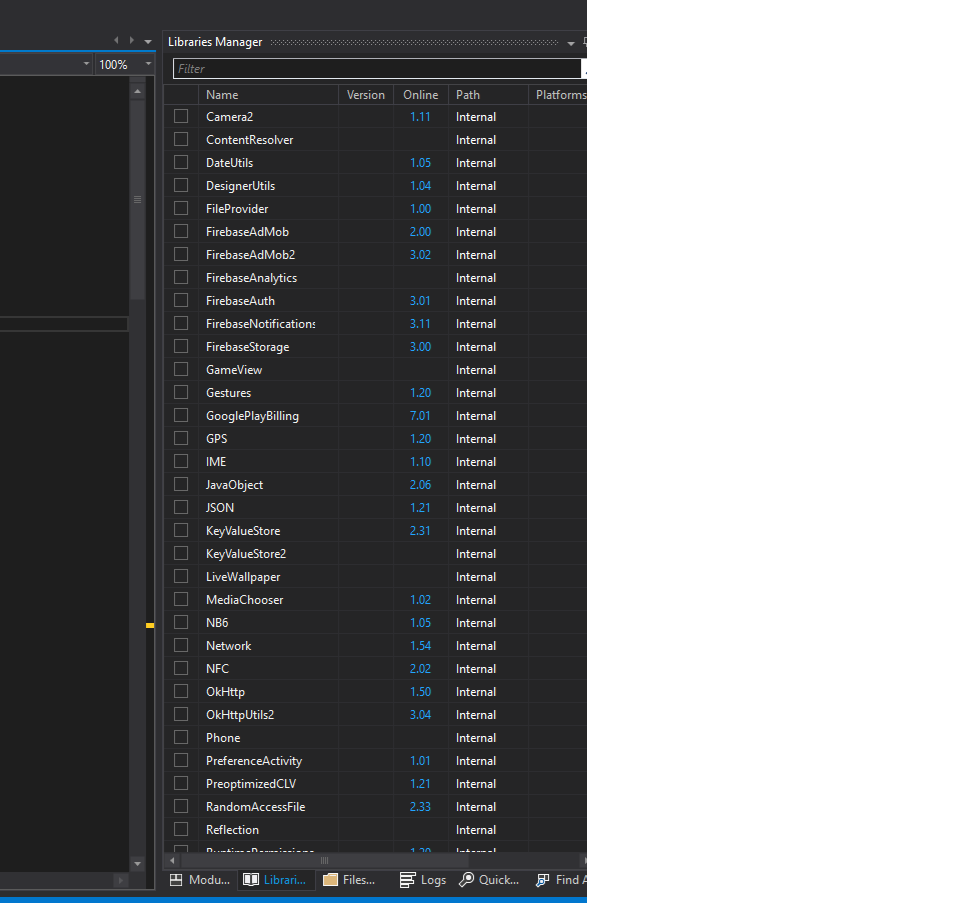Click the Modules tab icon

pos(176,880)
